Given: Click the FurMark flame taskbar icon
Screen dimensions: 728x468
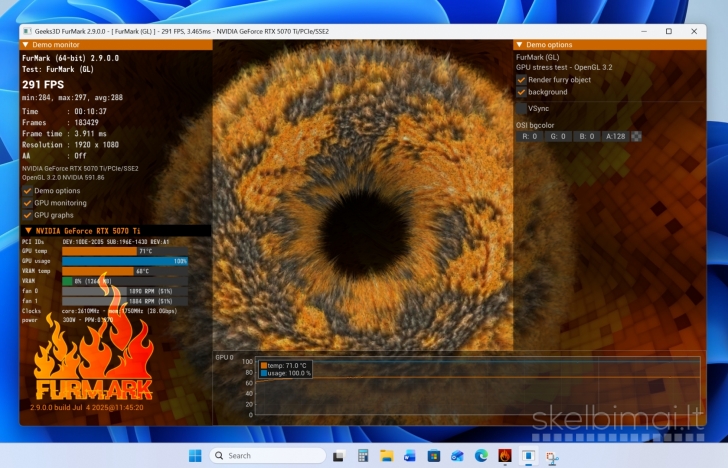Looking at the screenshot, I should coord(506,455).
